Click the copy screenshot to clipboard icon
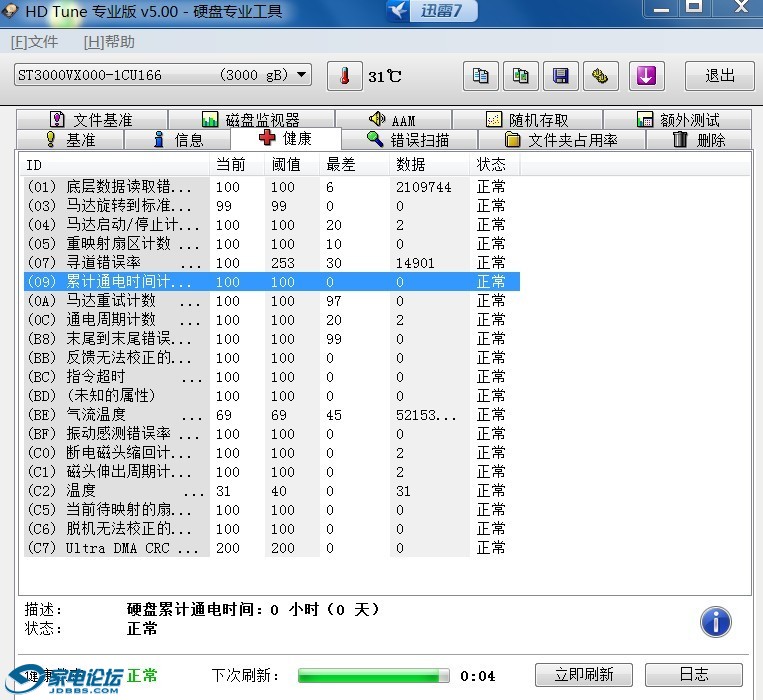Viewport: 763px width, 700px height. pos(521,76)
